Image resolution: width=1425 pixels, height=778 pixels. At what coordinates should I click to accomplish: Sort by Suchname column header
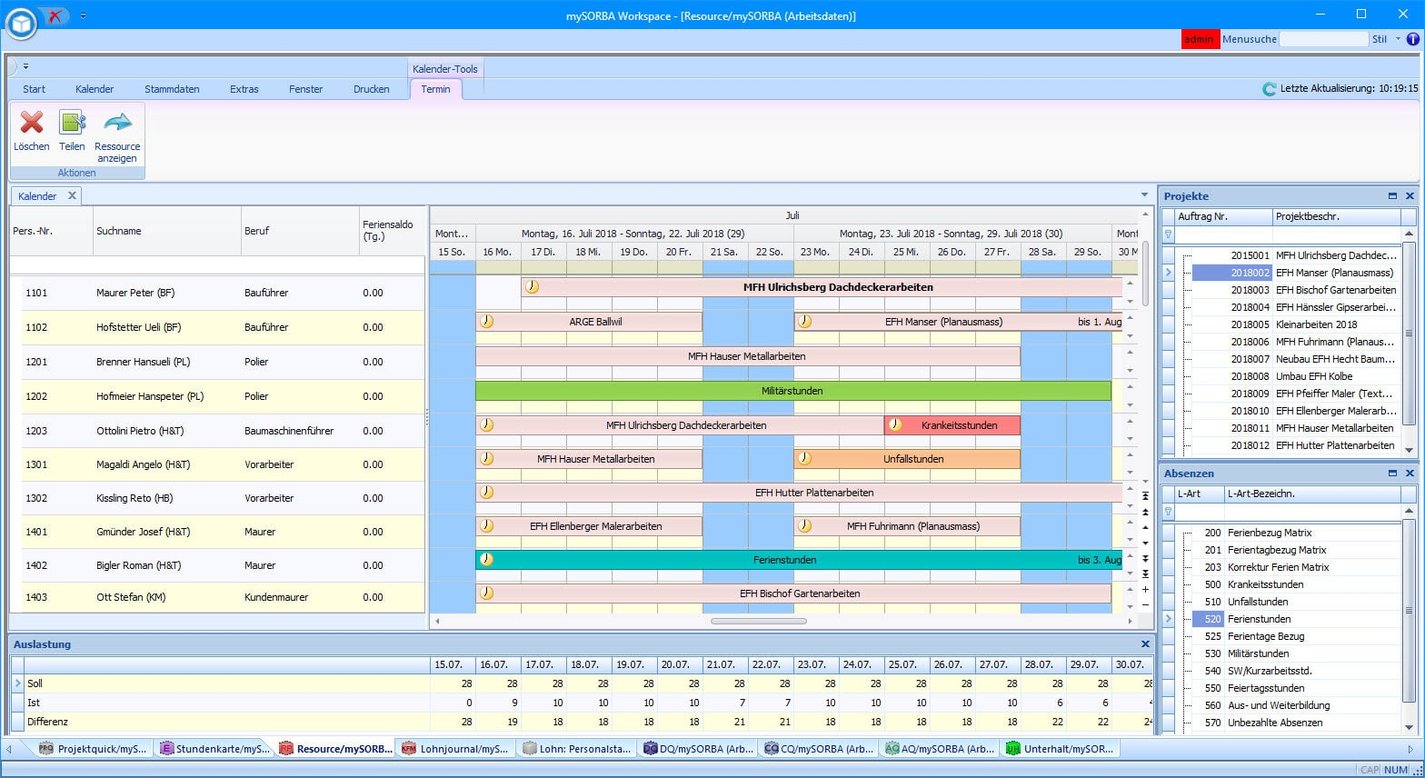[x=167, y=231]
